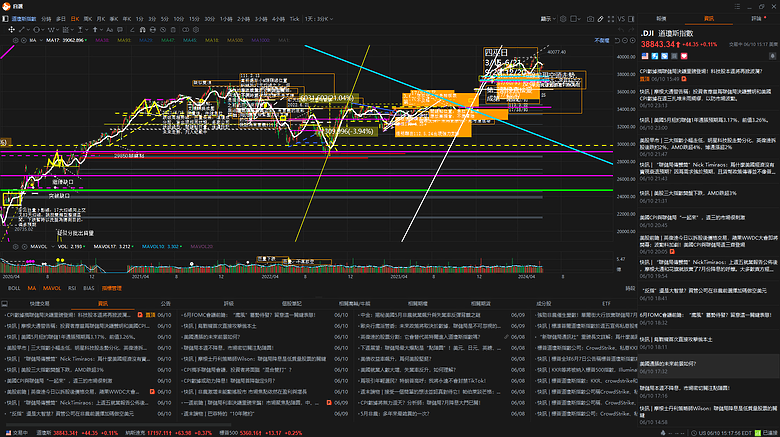Viewport: 780px width, 437px height.
Task: Open the circle shape drawing tool
Action: (x=36, y=30)
